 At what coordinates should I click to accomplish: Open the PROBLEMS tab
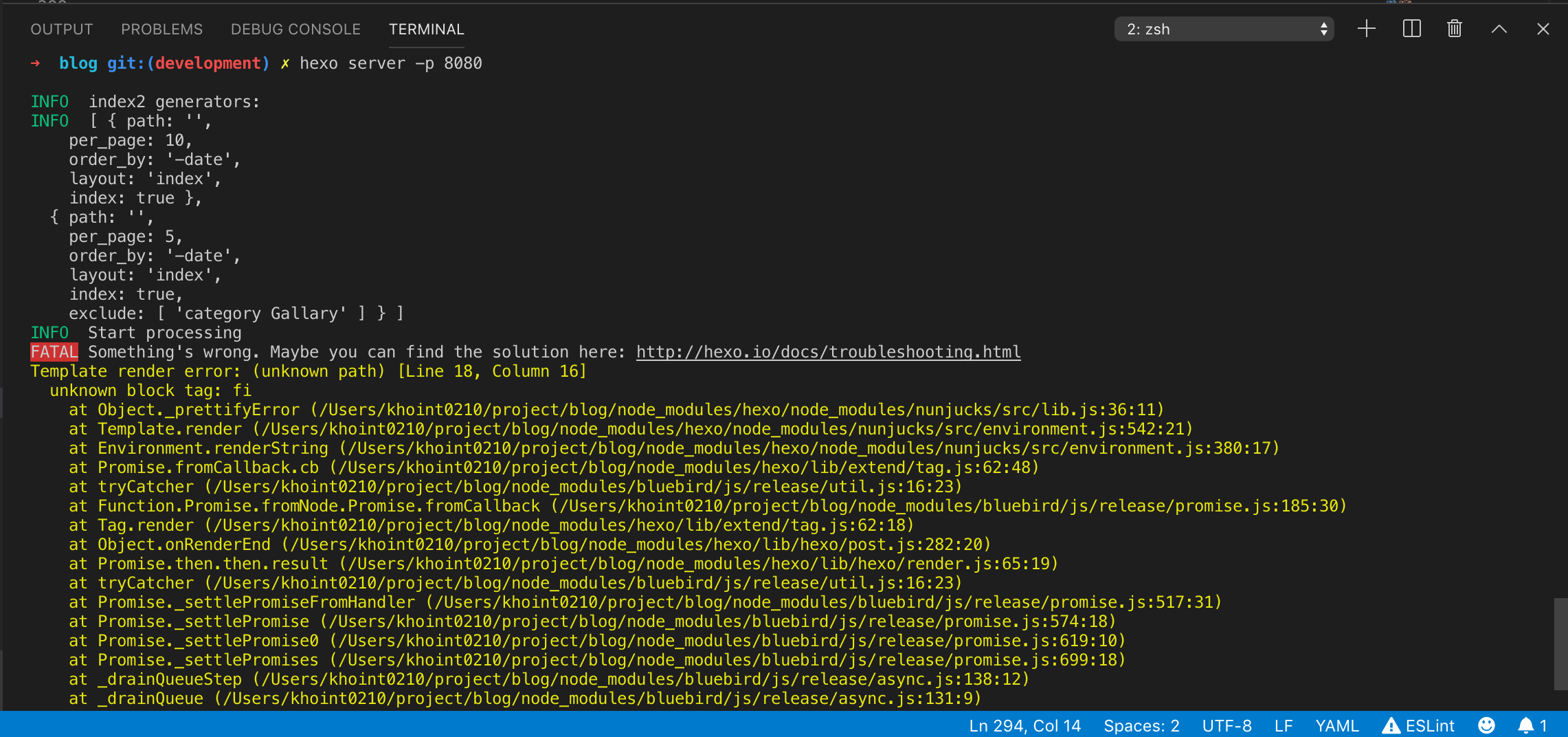(161, 29)
